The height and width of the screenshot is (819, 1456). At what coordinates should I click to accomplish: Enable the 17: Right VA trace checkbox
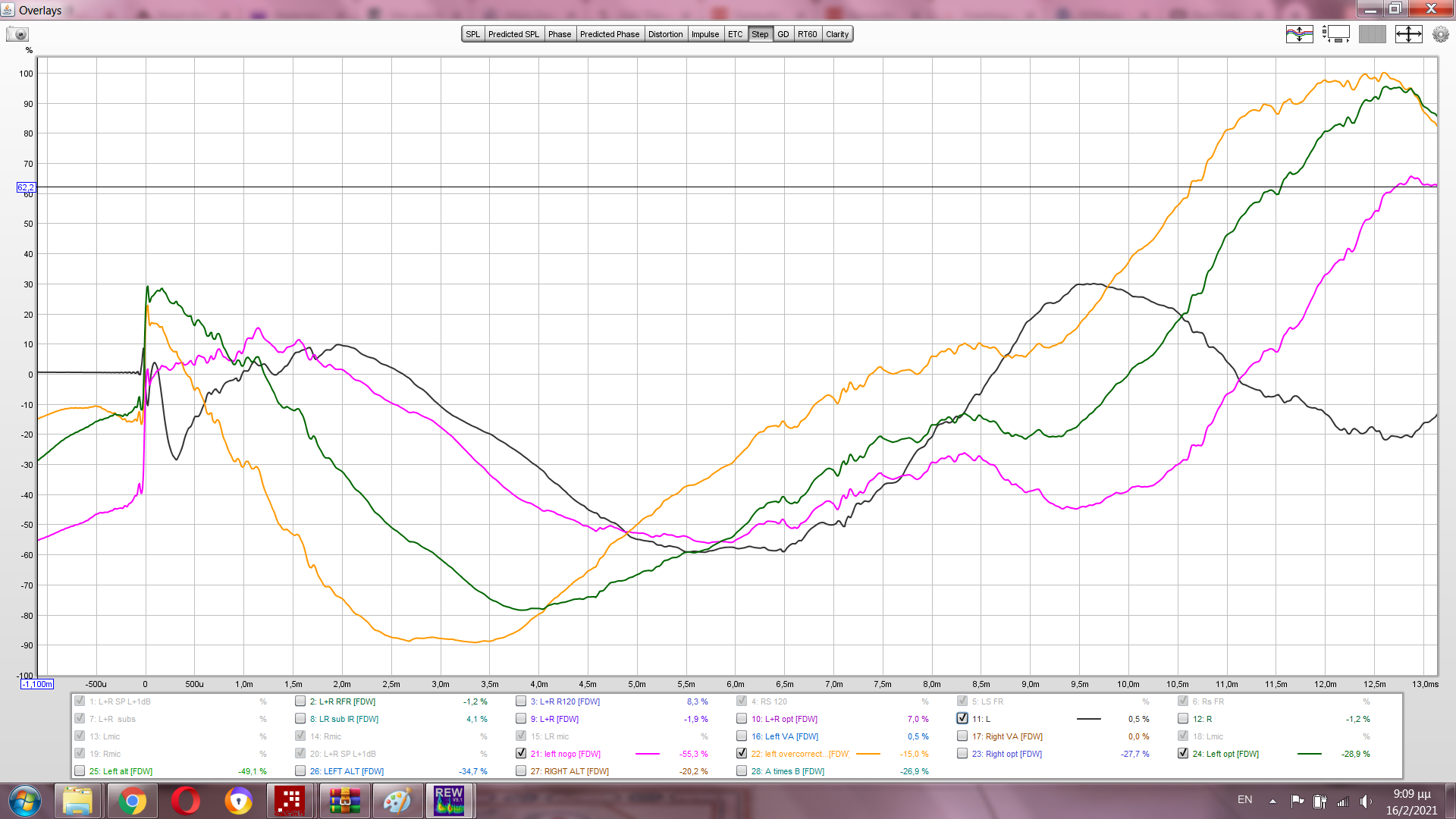point(962,736)
